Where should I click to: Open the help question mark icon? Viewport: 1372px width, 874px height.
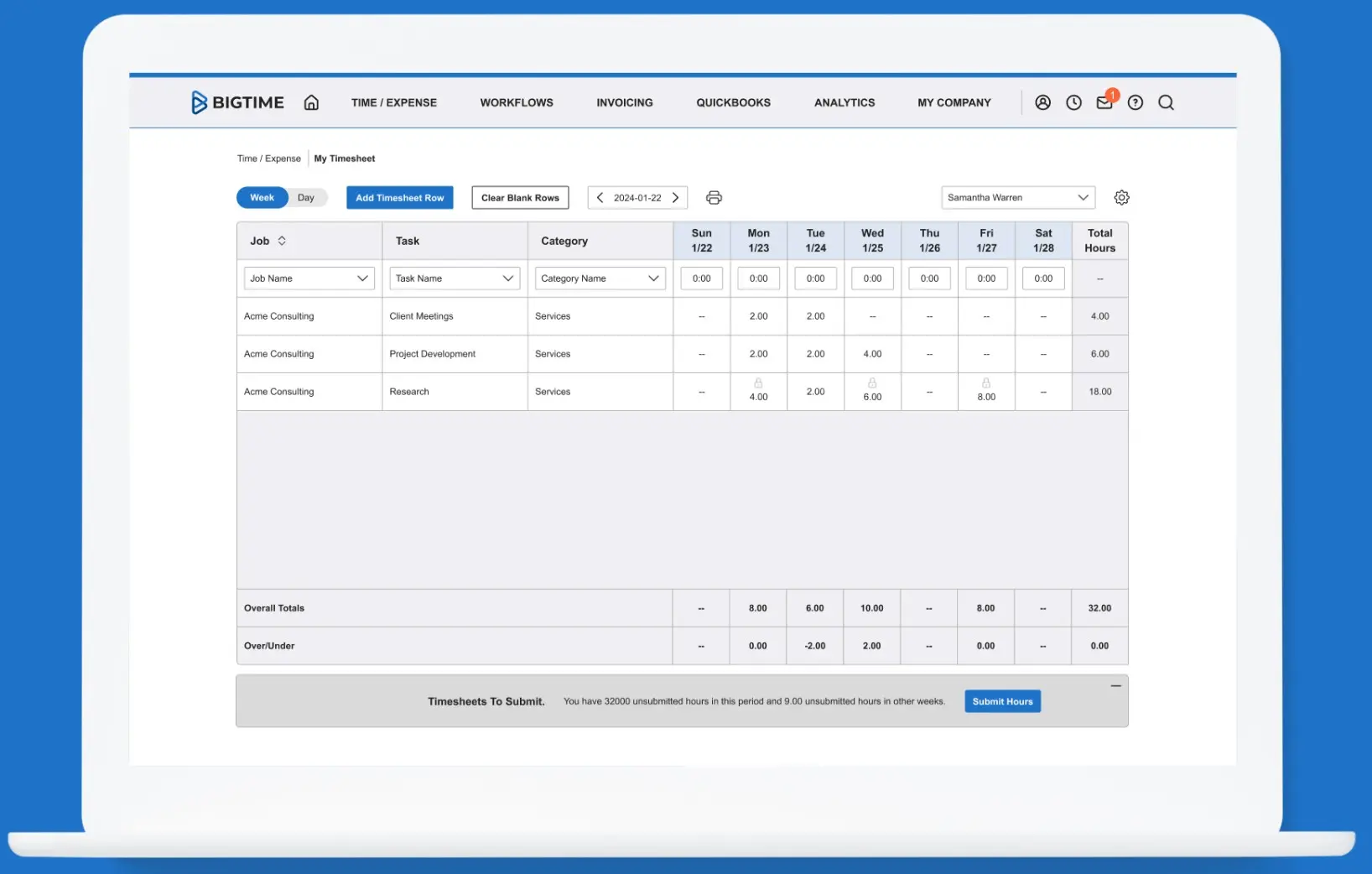[1135, 102]
